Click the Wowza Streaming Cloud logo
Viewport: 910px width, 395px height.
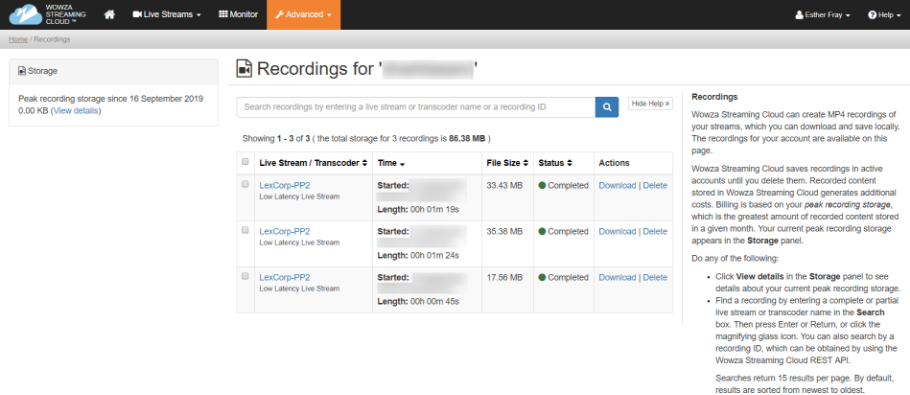(x=47, y=15)
